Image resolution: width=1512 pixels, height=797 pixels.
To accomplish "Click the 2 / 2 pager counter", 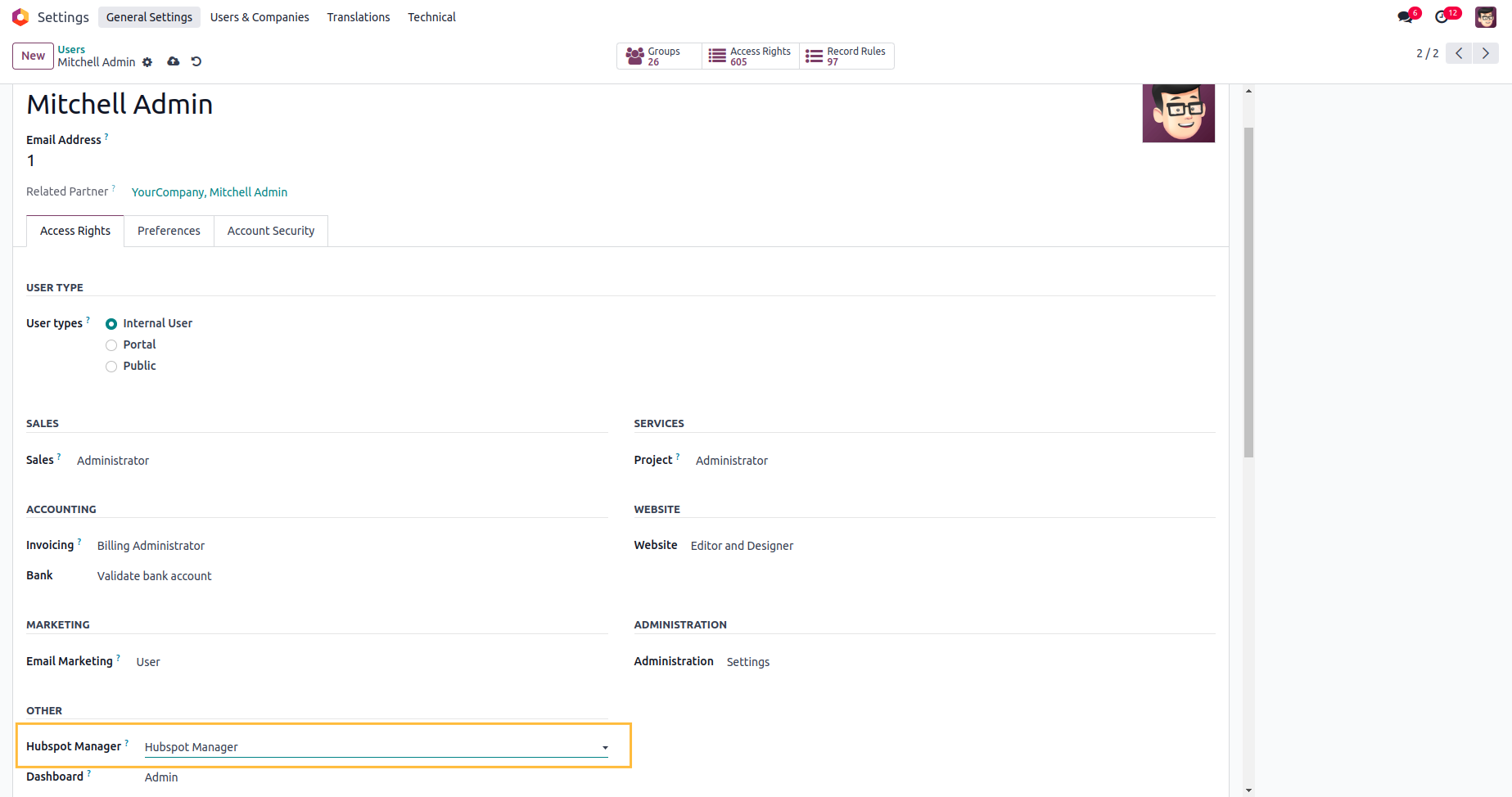I will click(x=1427, y=53).
